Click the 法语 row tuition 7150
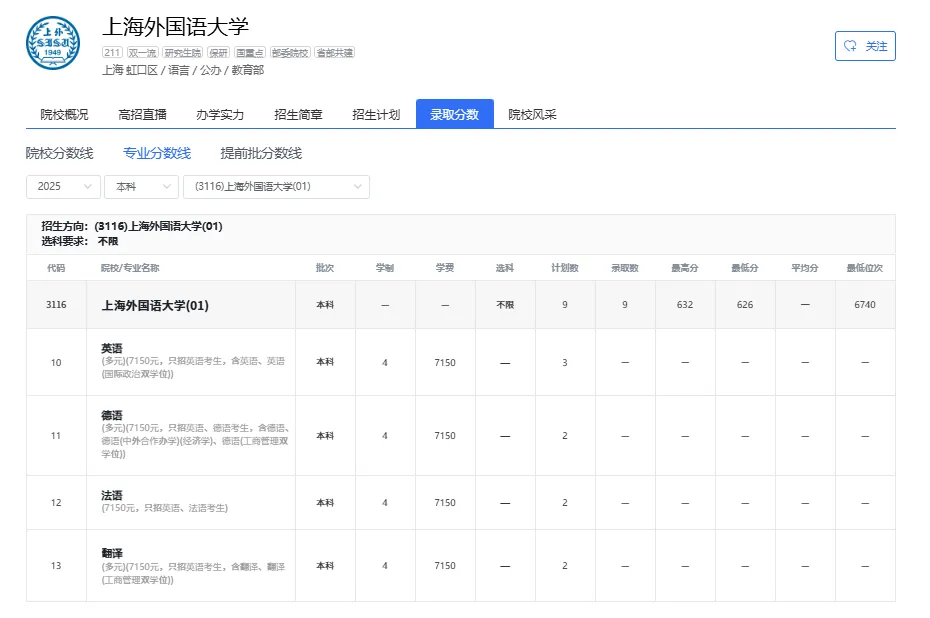930x618 pixels. [445, 503]
